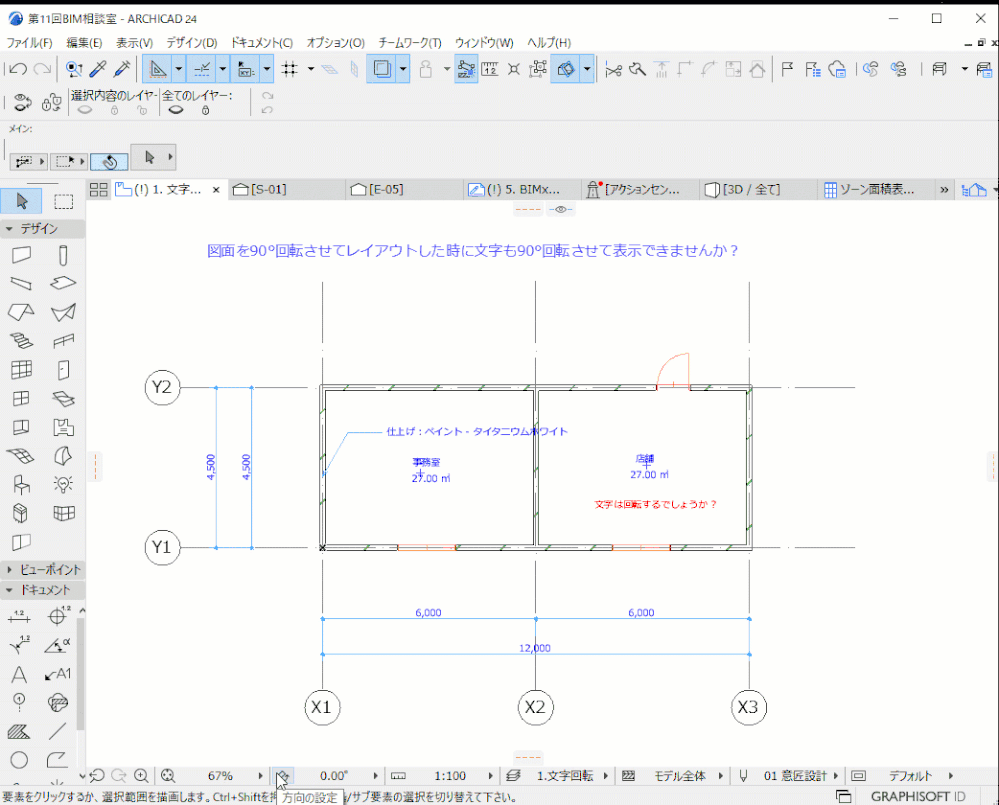Select the red 文字は回転するでしょうか? text

[656, 504]
